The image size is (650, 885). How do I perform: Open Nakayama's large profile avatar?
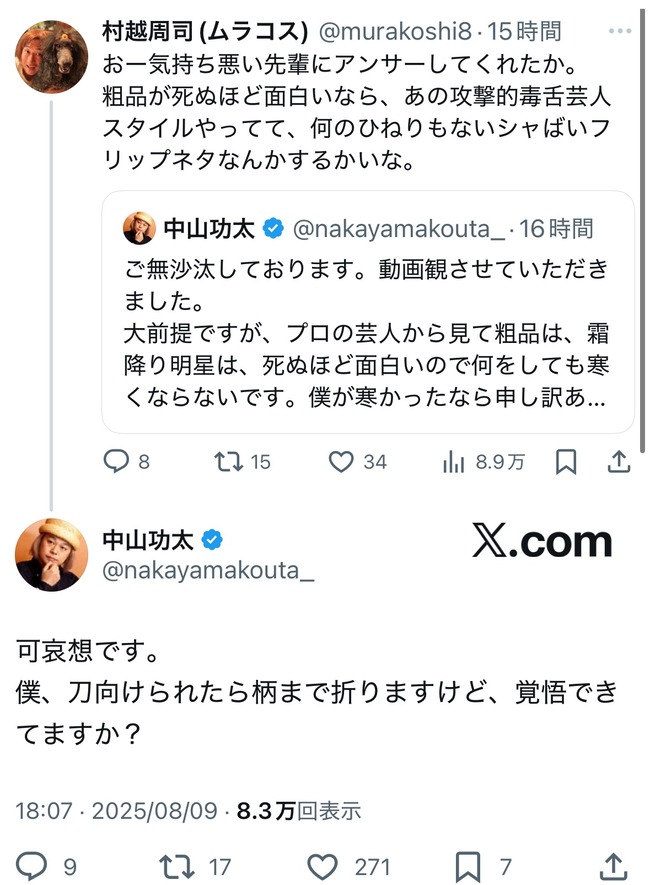51,555
